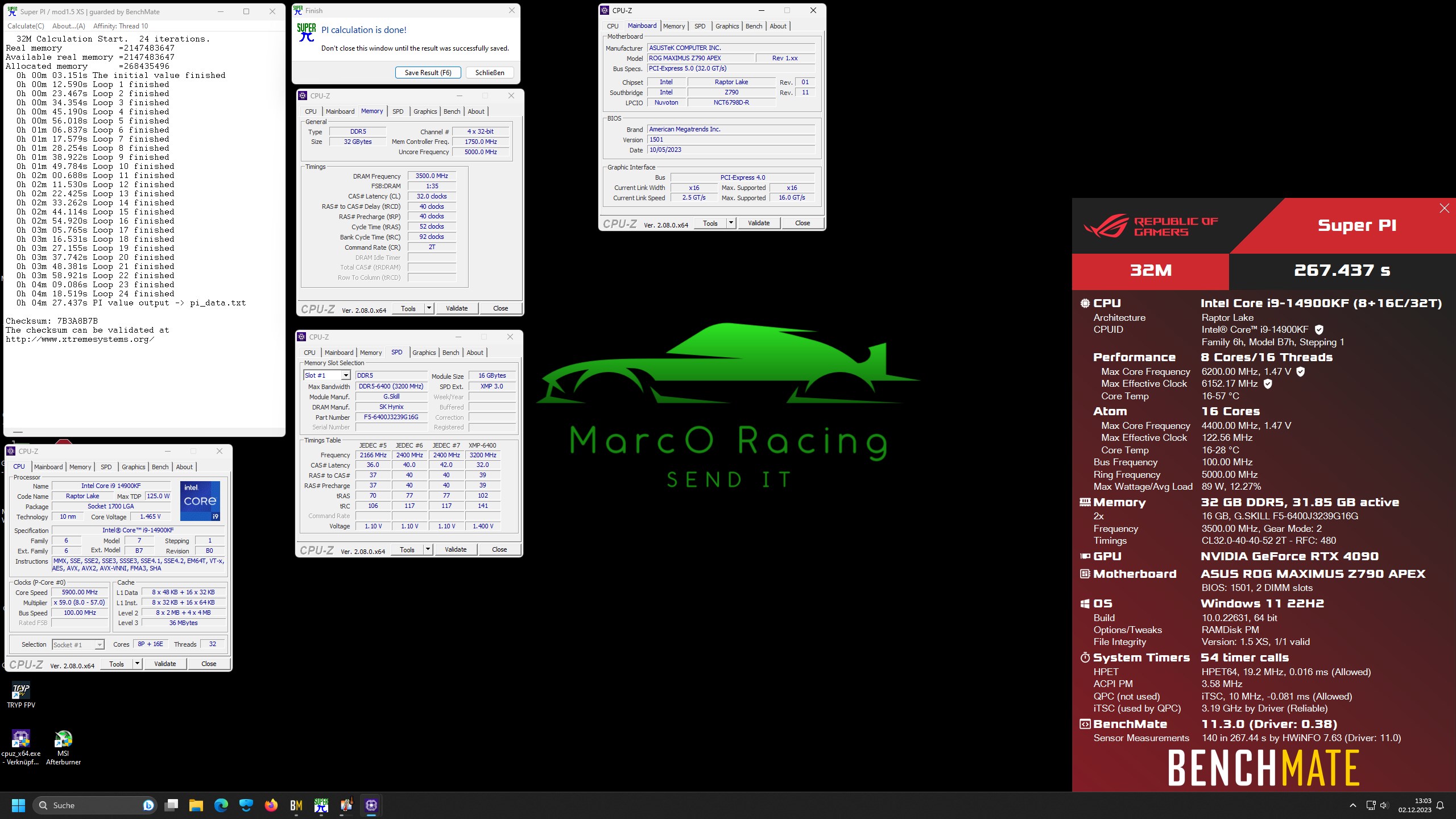Open the network status tray icon
This screenshot has height=819, width=1456.
1371,805
